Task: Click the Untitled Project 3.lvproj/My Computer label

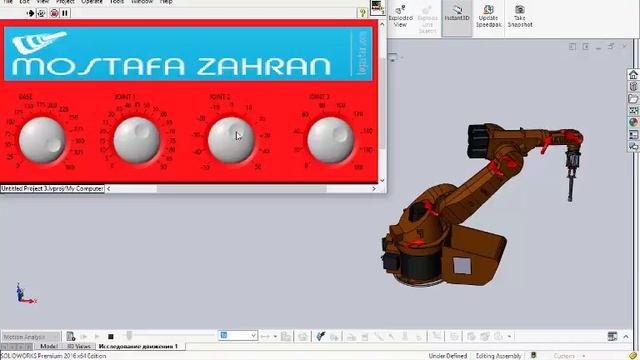Action: (x=52, y=189)
